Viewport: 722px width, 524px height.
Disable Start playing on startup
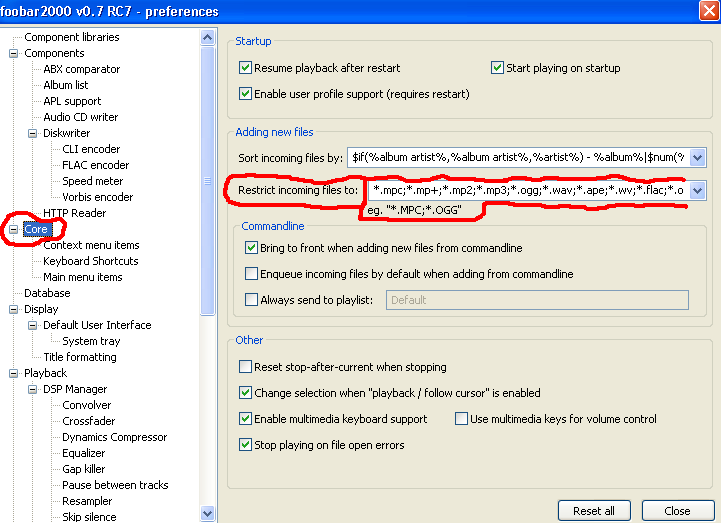[x=497, y=68]
